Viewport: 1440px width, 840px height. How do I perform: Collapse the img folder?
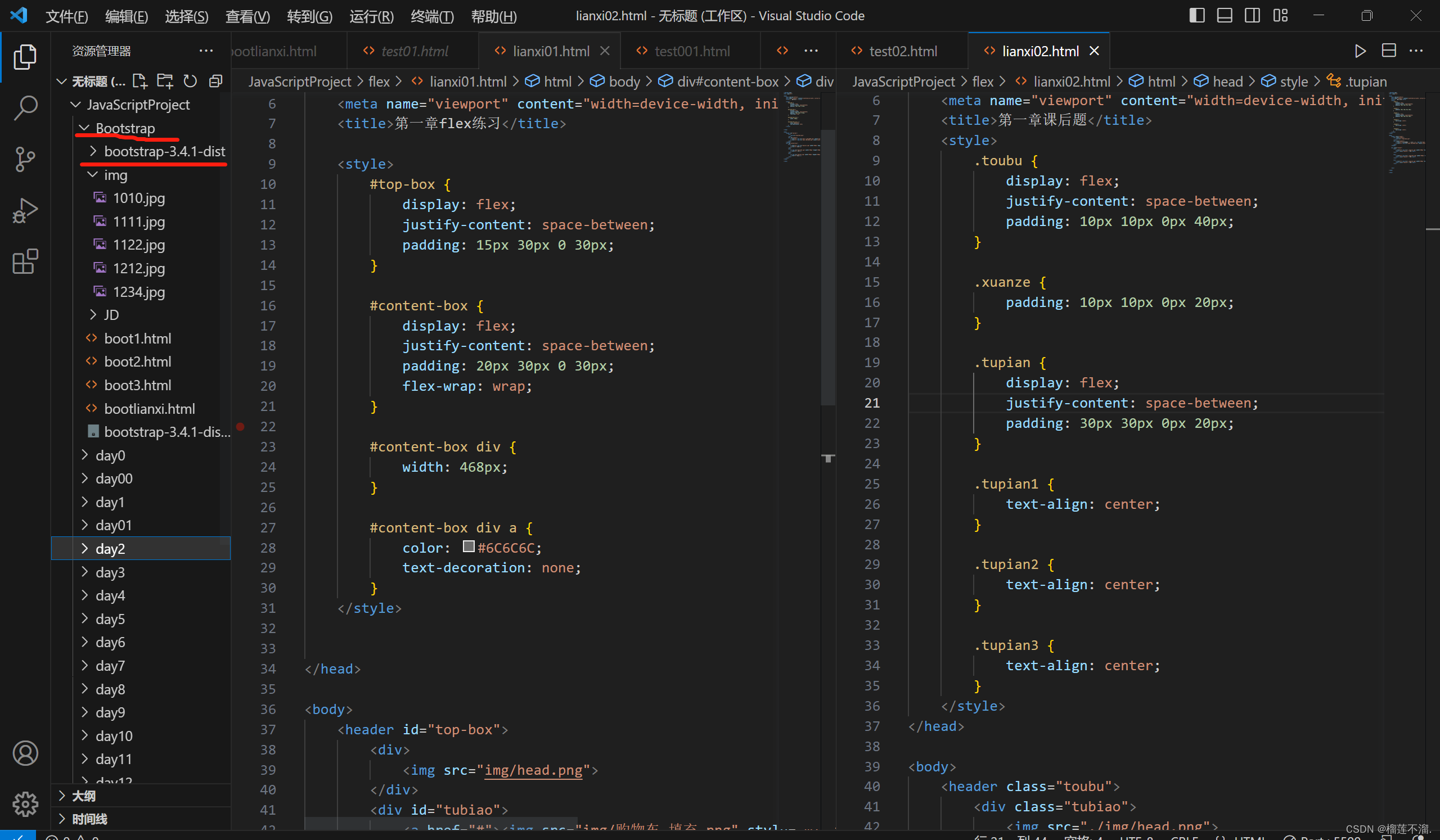[x=115, y=175]
